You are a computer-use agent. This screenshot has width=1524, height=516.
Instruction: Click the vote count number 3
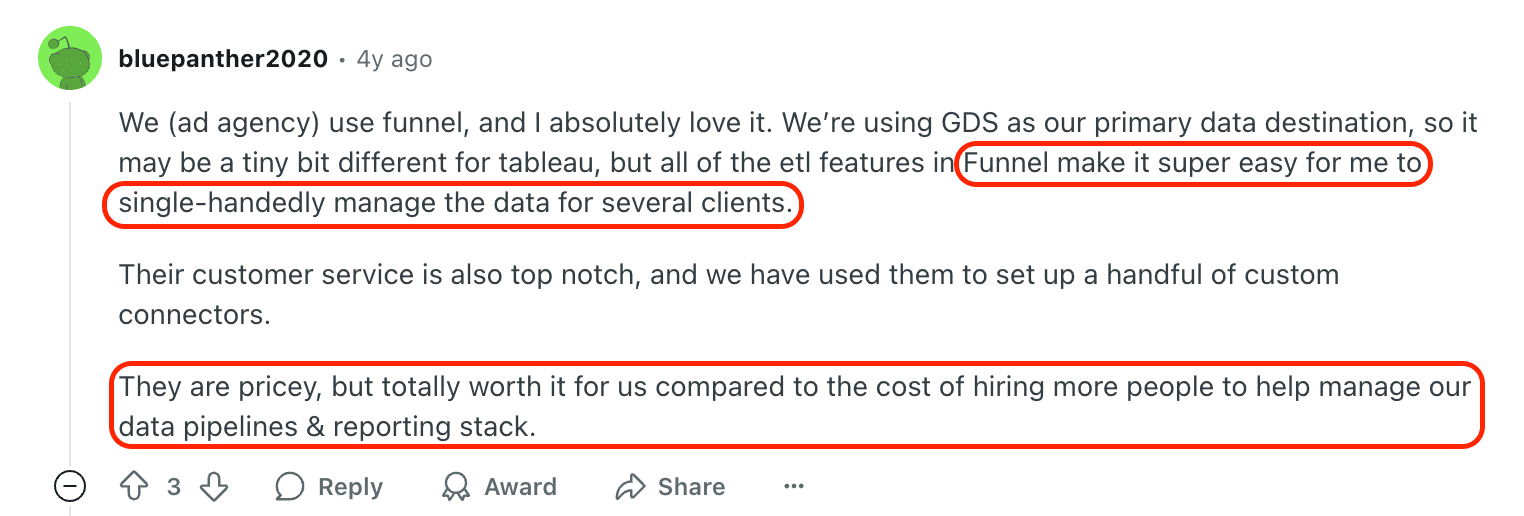click(174, 487)
